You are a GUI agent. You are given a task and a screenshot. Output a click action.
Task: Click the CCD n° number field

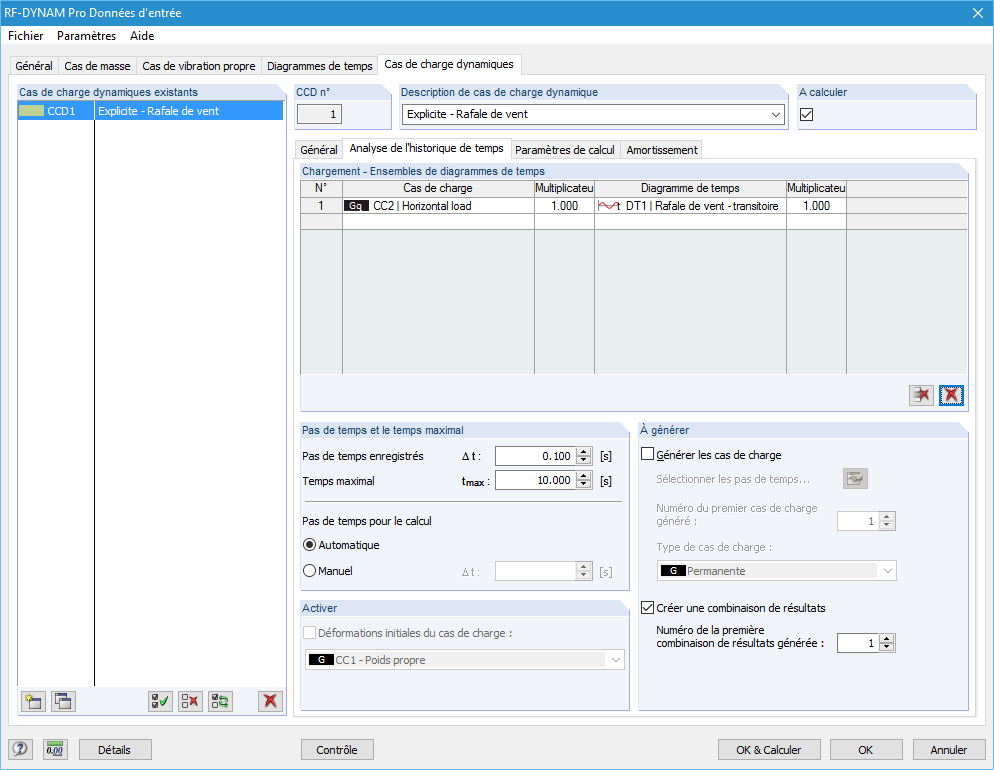tap(320, 114)
